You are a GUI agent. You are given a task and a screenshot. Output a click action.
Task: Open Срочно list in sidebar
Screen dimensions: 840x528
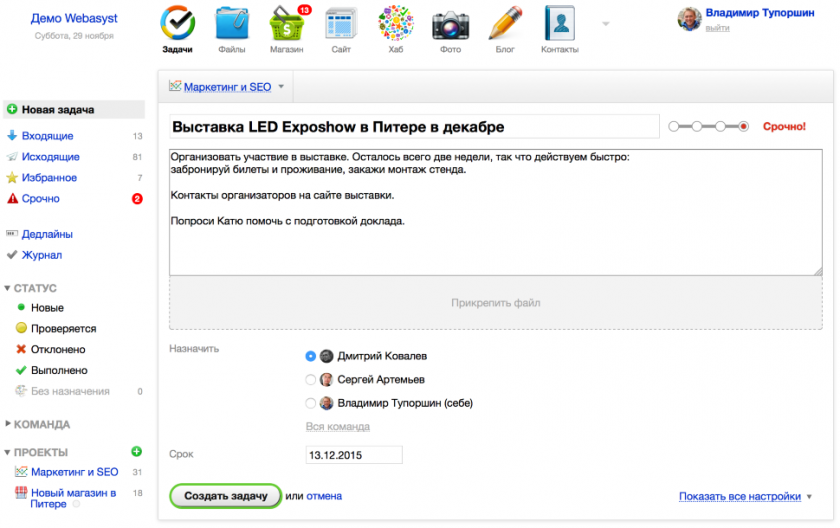click(x=40, y=199)
